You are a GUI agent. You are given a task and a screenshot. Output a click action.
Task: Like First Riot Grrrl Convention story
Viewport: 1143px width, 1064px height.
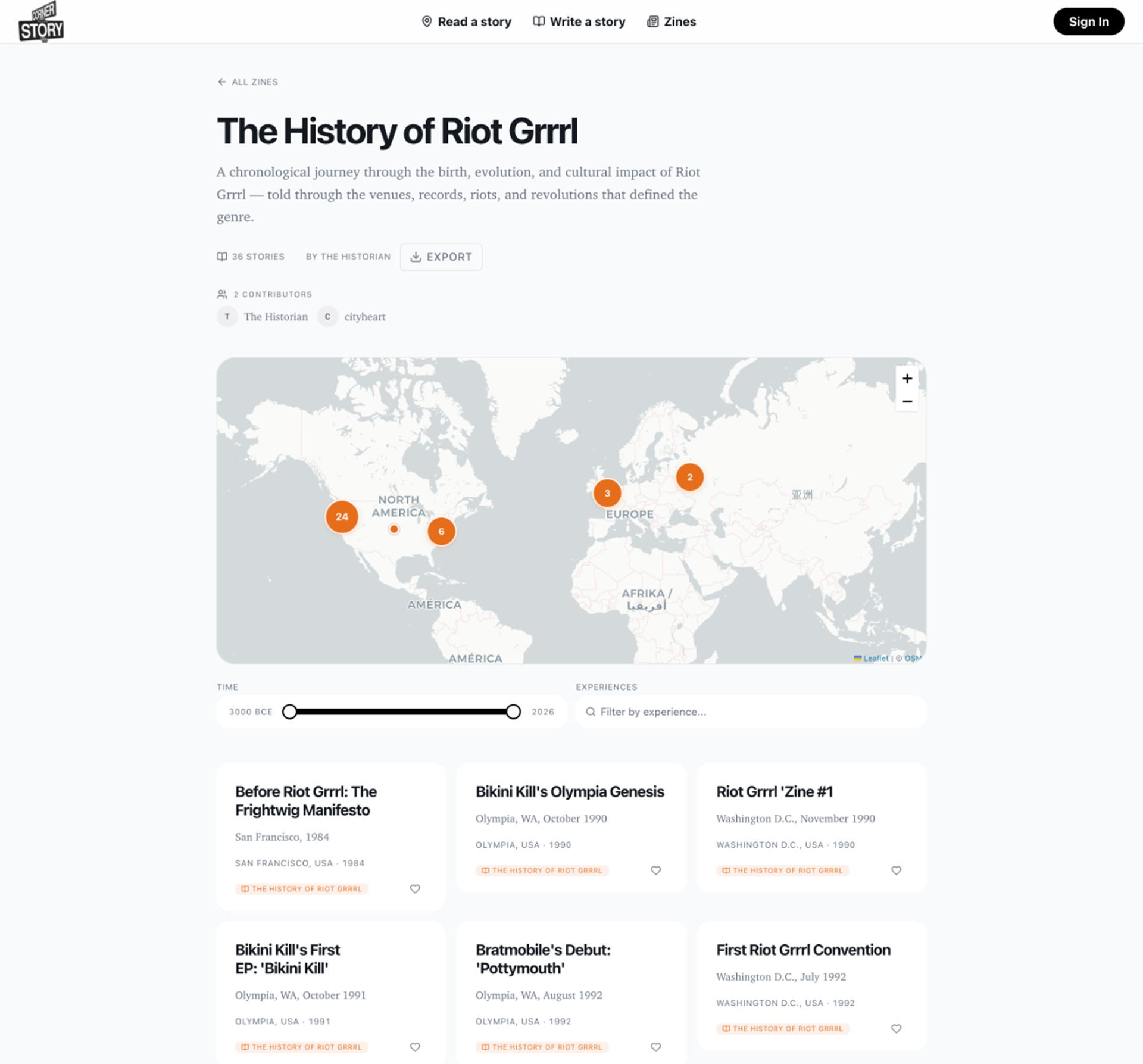click(x=896, y=1028)
